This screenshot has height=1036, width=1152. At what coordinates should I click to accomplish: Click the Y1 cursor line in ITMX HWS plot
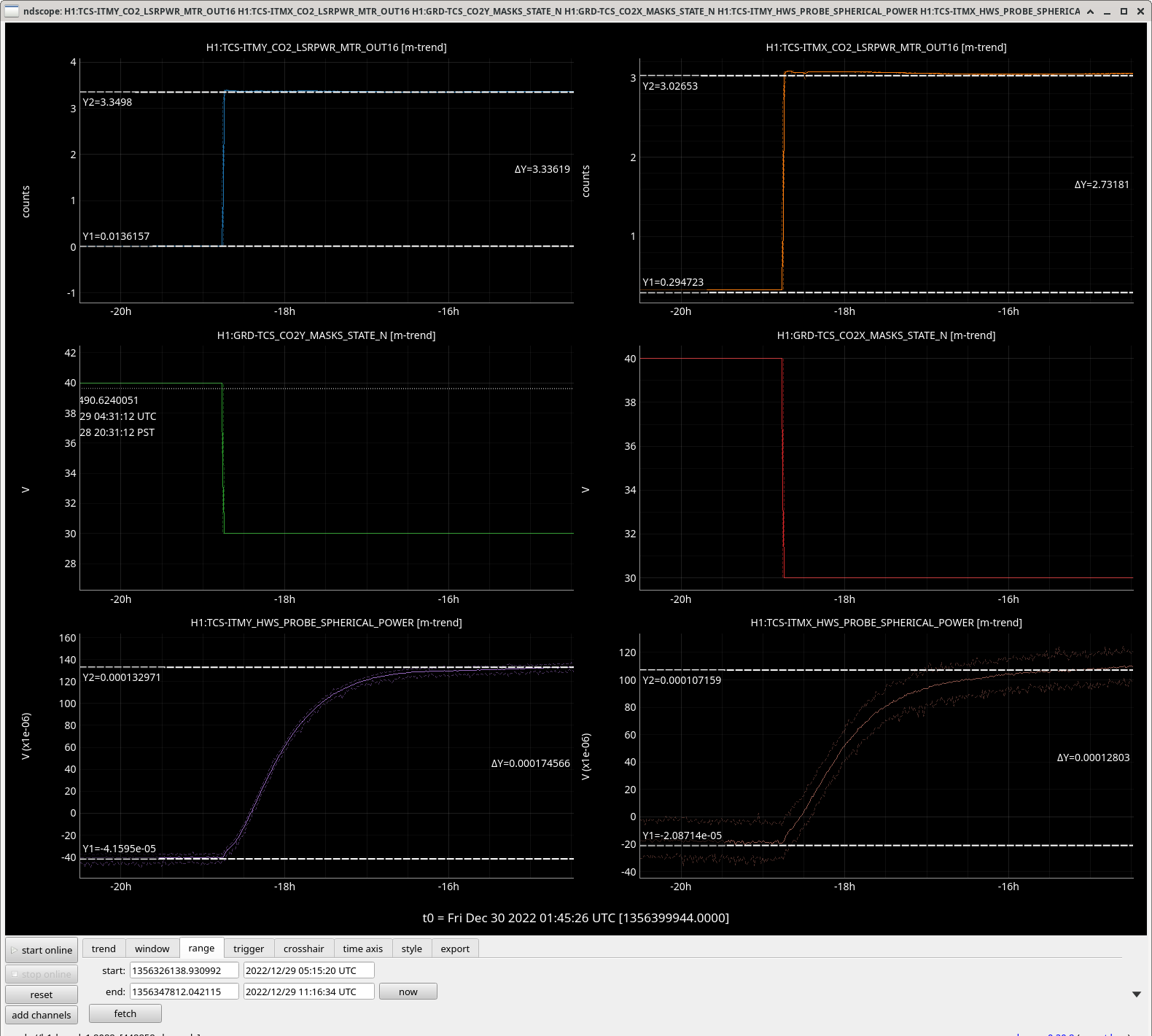coord(887,845)
